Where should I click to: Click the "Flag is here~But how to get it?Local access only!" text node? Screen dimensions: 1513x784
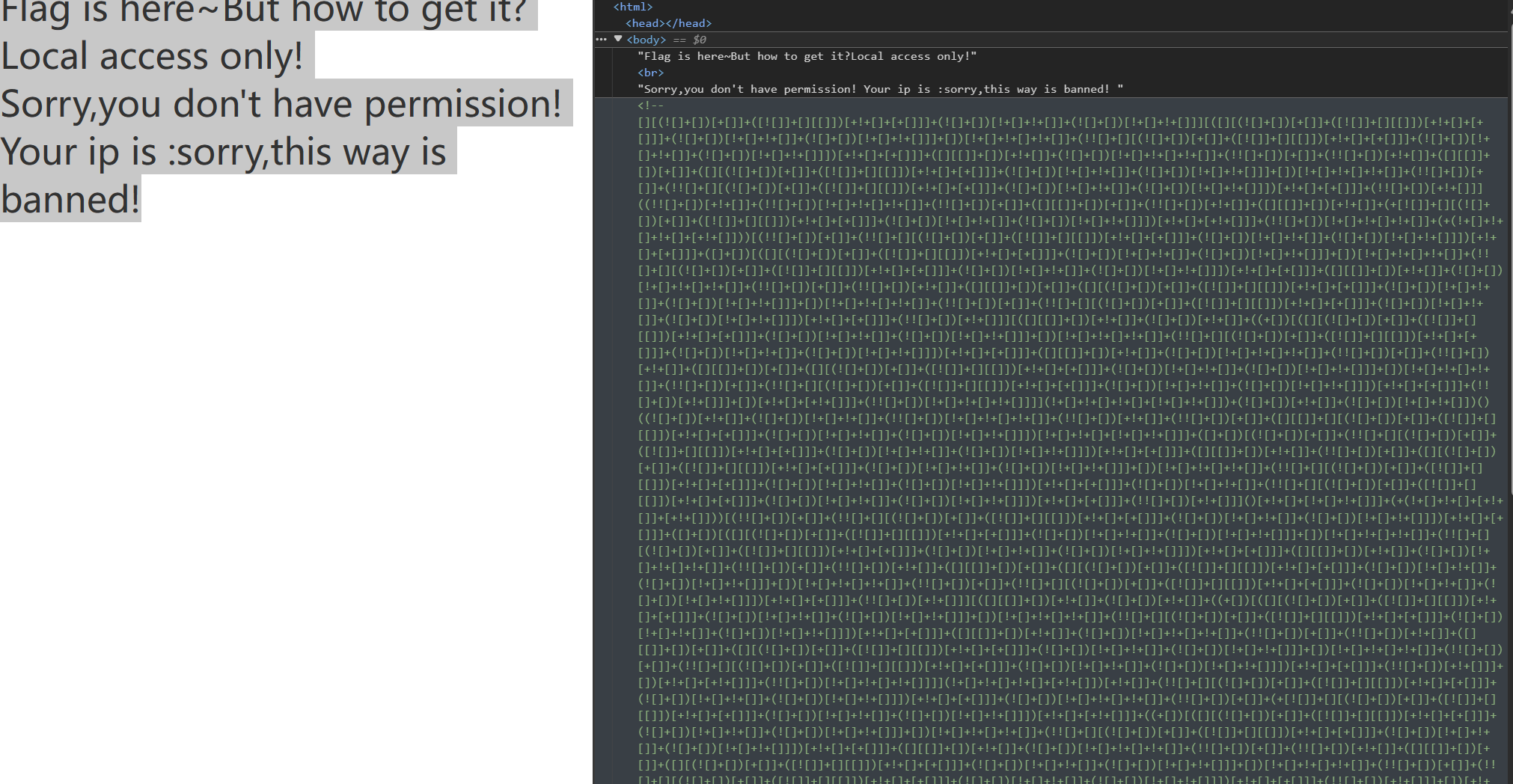click(807, 56)
